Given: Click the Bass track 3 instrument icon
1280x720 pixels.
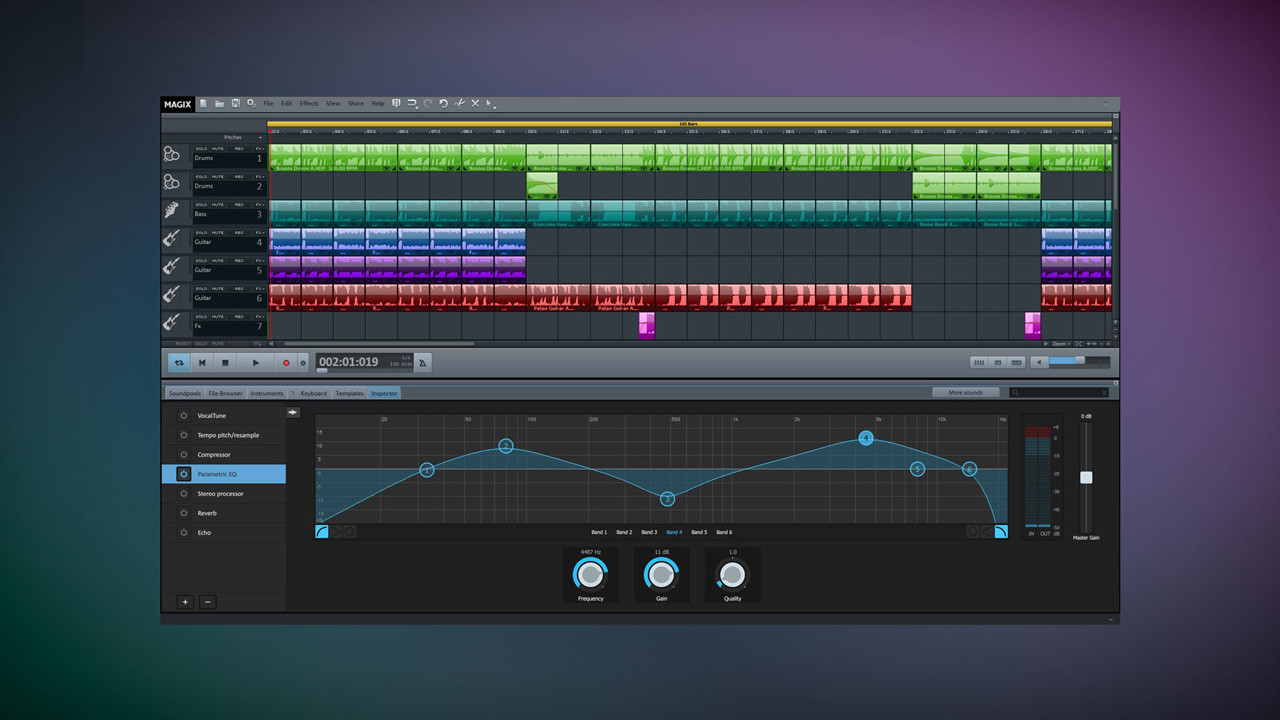Looking at the screenshot, I should coord(172,210).
